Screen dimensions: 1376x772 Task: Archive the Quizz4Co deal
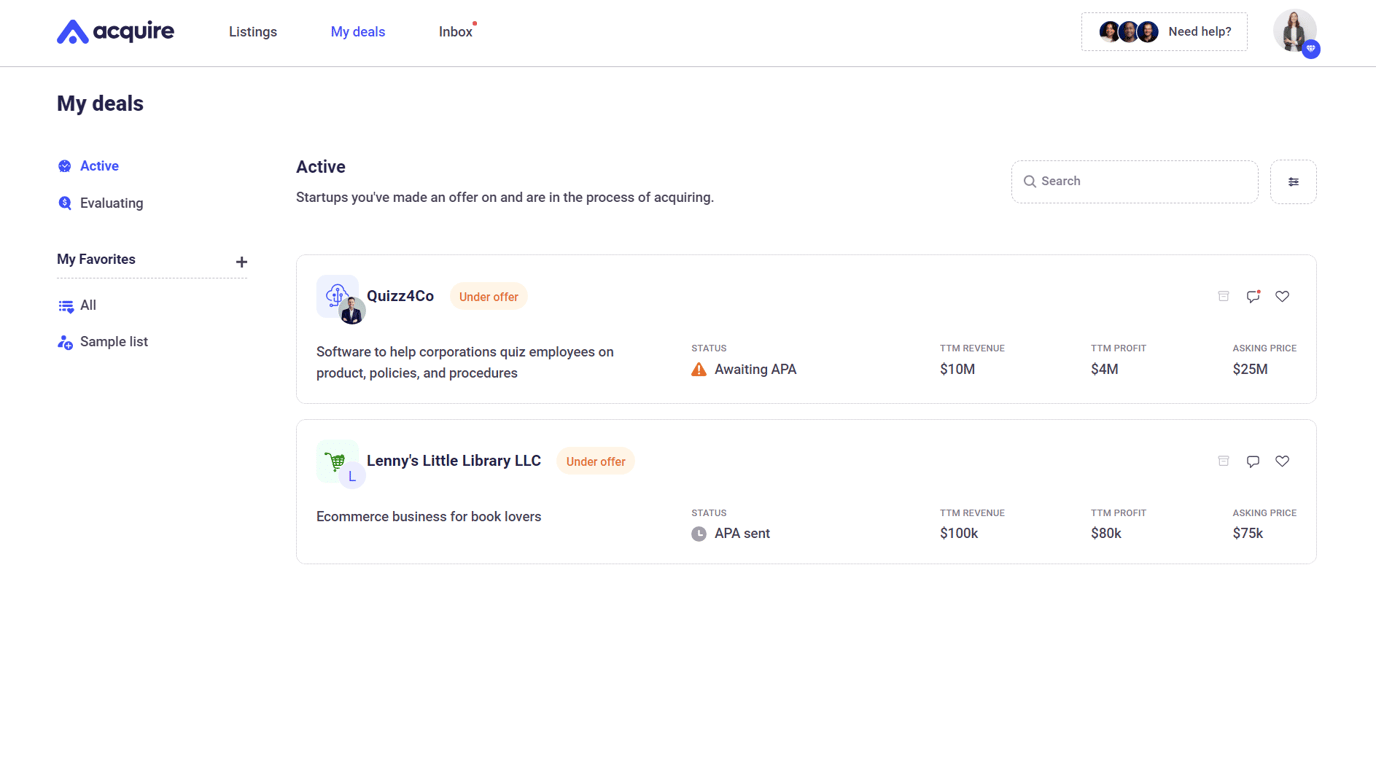(1223, 296)
